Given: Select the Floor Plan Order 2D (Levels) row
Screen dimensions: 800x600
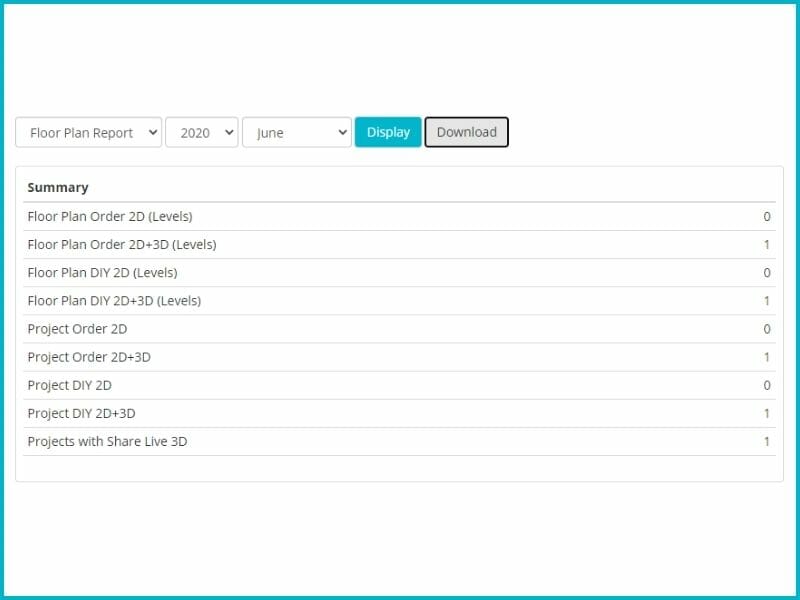Looking at the screenshot, I should point(110,216).
